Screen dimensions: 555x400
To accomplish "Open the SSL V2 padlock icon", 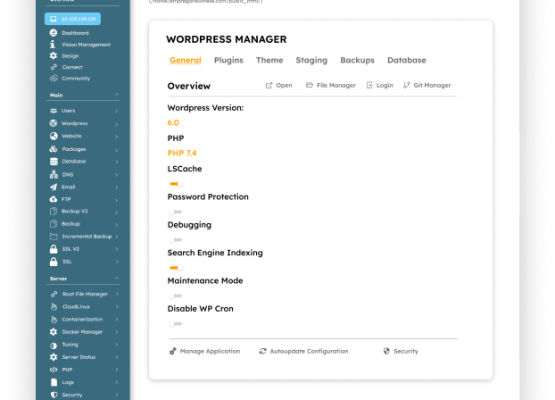I will [53, 249].
